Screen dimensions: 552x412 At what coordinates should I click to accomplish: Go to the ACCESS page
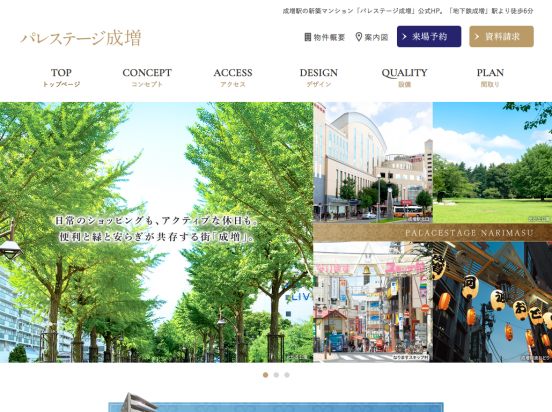tap(233, 78)
